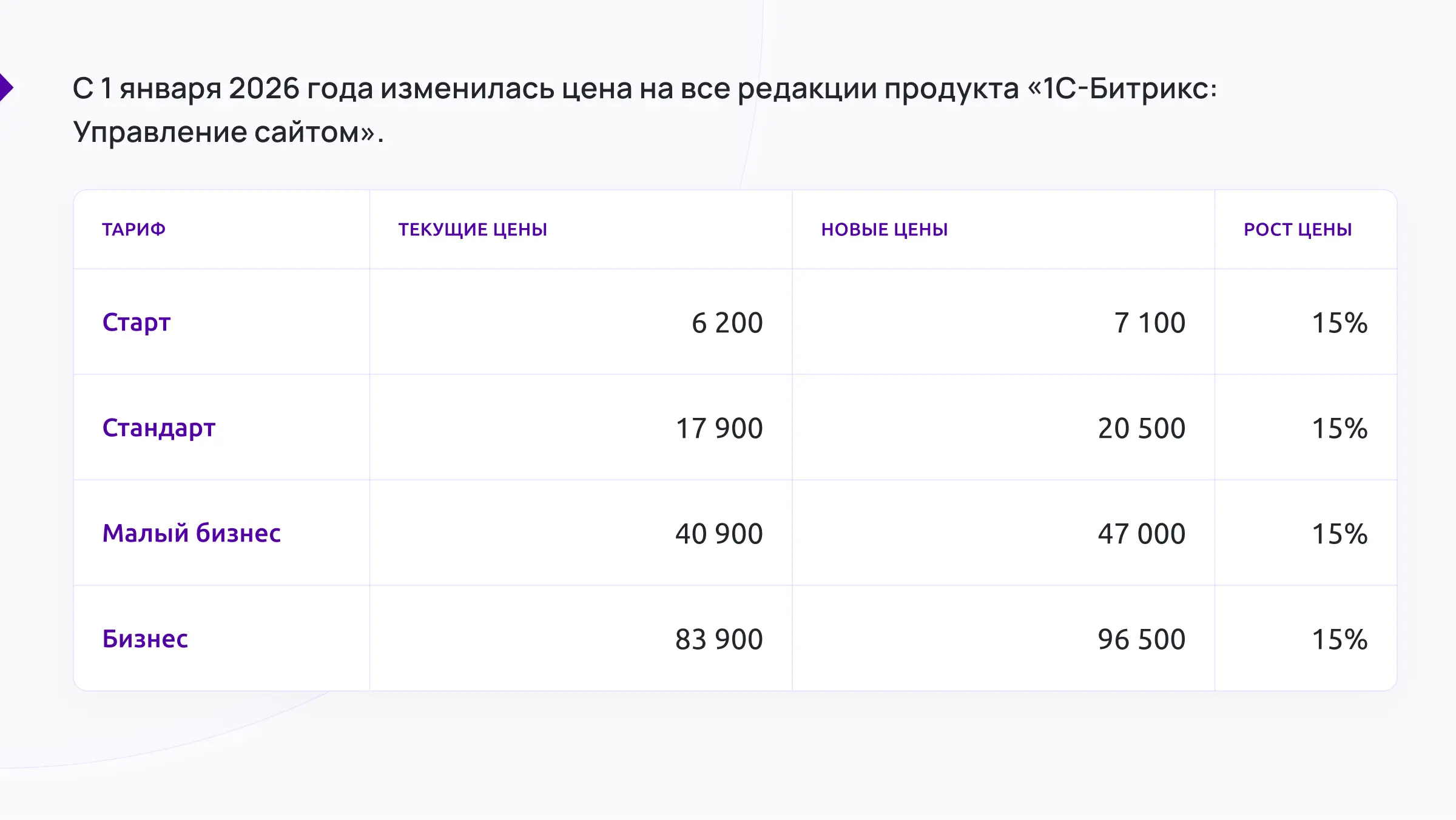Click the НОВЫЕ ЦЕНЫ column header
1456x820 pixels.
point(884,230)
